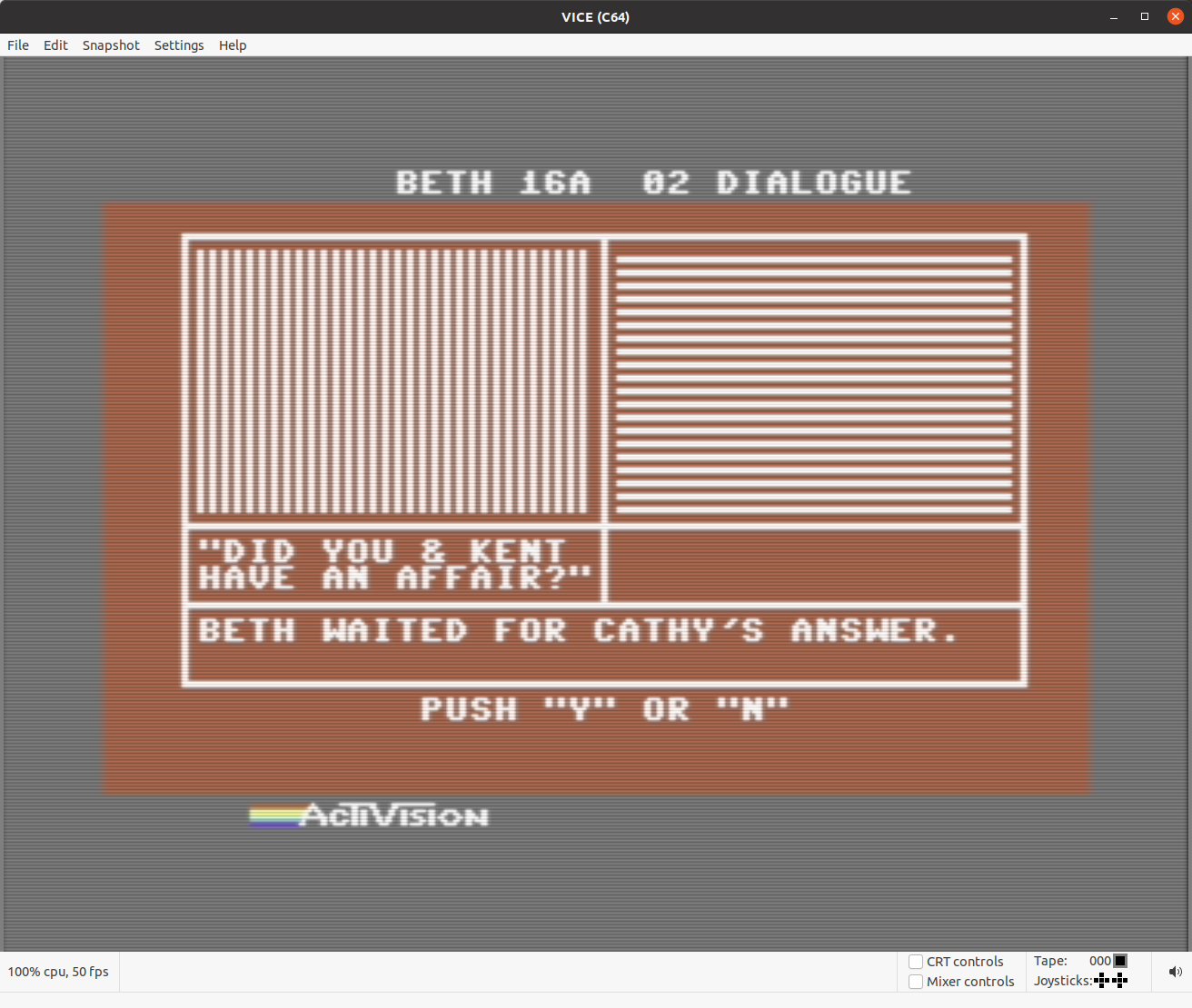Close the VICE window
Viewport: 1192px width, 1008px height.
point(1175,17)
